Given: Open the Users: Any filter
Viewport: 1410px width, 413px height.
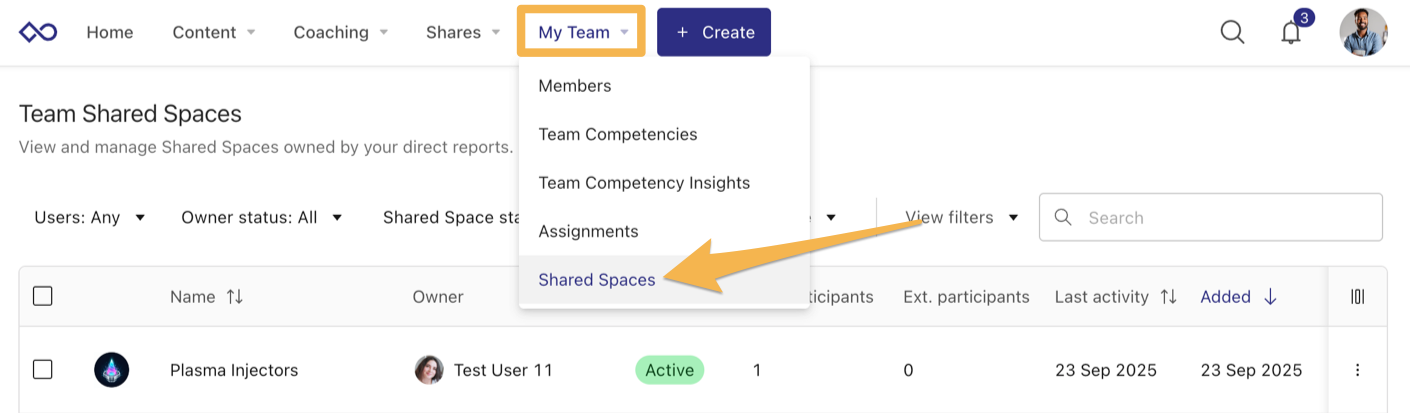Looking at the screenshot, I should point(90,217).
